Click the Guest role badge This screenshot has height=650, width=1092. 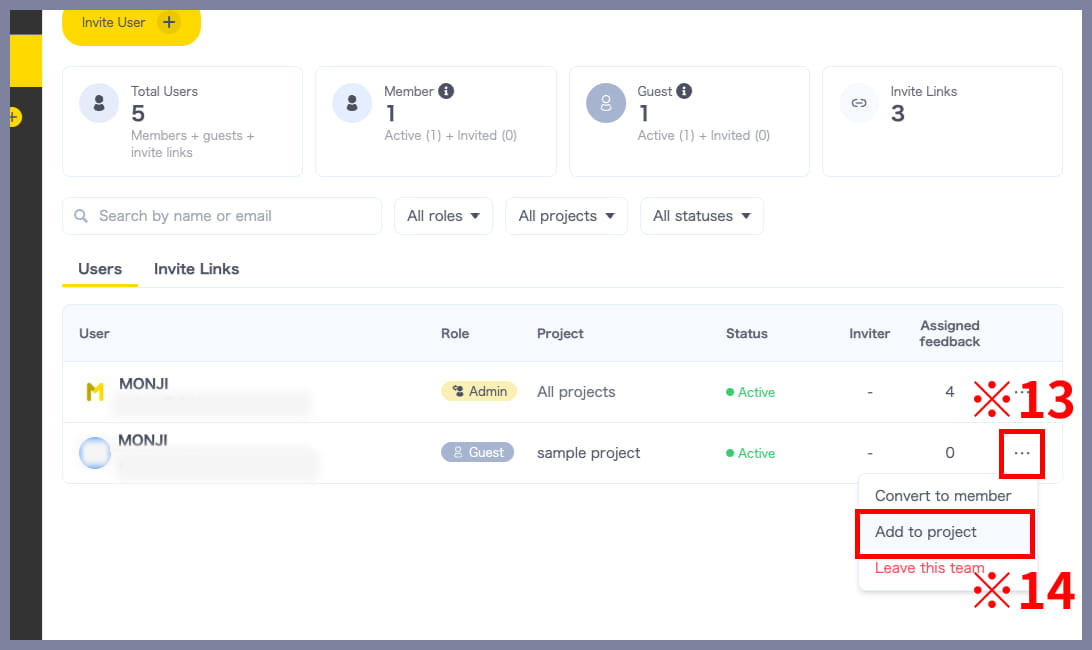pyautogui.click(x=478, y=452)
